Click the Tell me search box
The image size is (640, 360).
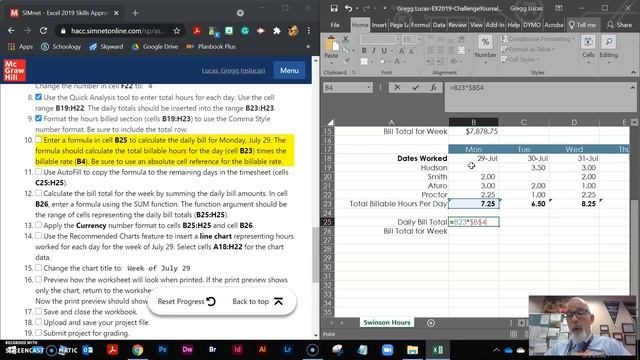[582, 25]
